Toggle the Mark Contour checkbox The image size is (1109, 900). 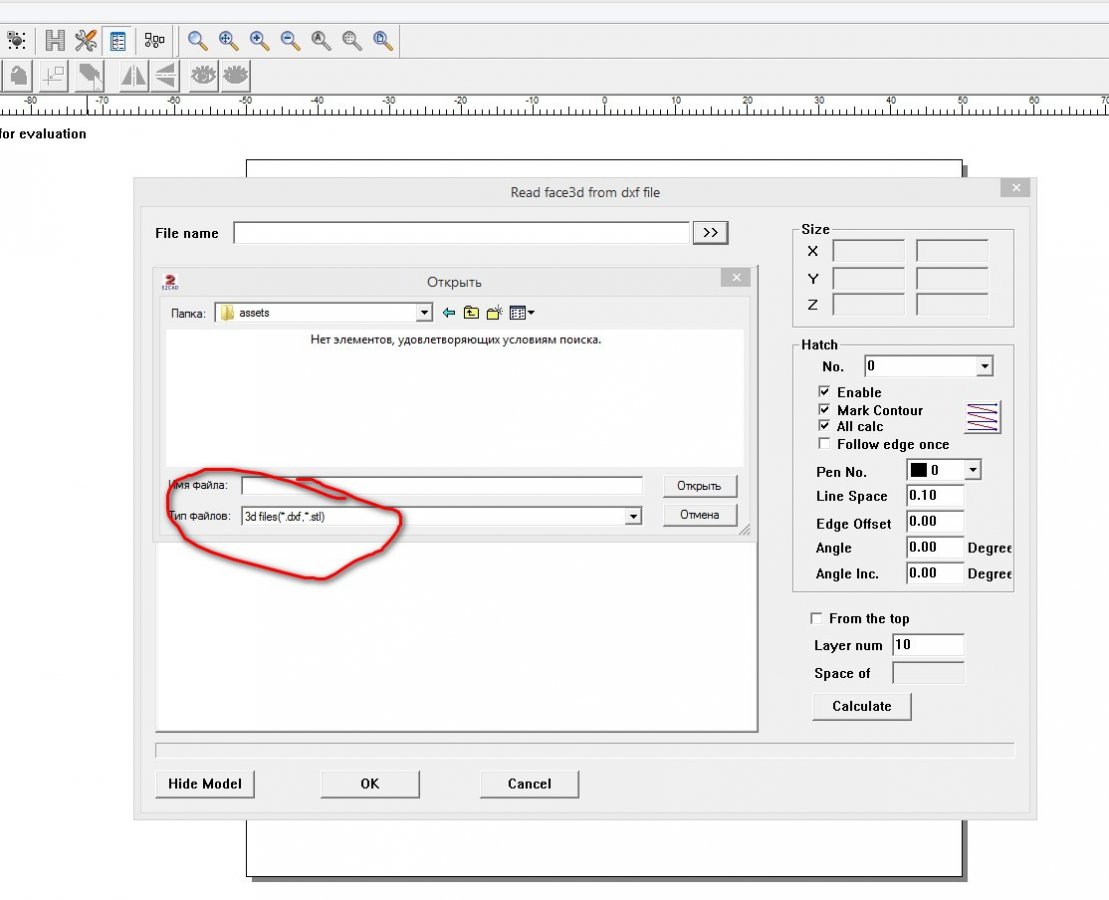pos(824,410)
